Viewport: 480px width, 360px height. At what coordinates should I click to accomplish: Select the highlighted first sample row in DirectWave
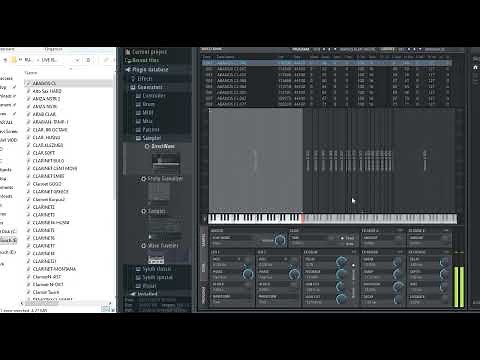pyautogui.click(x=327, y=63)
